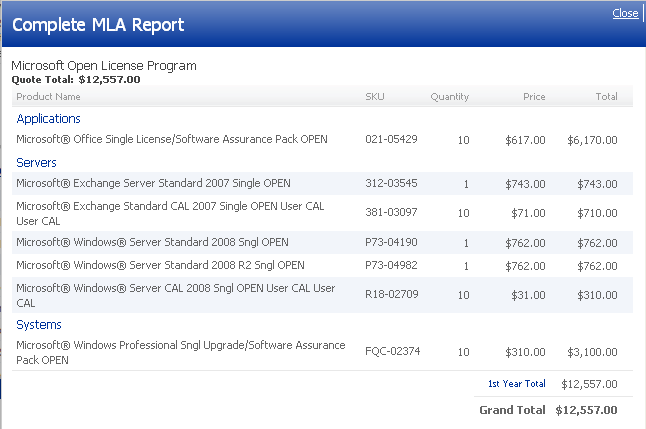The width and height of the screenshot is (646, 429).
Task: Select the Quantity column header
Action: [x=449, y=96]
